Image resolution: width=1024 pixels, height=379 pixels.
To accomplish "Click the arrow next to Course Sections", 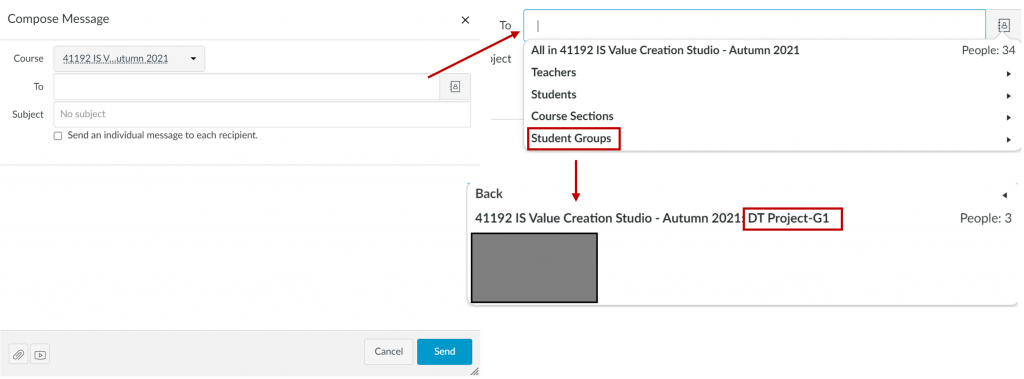I will click(x=1009, y=118).
